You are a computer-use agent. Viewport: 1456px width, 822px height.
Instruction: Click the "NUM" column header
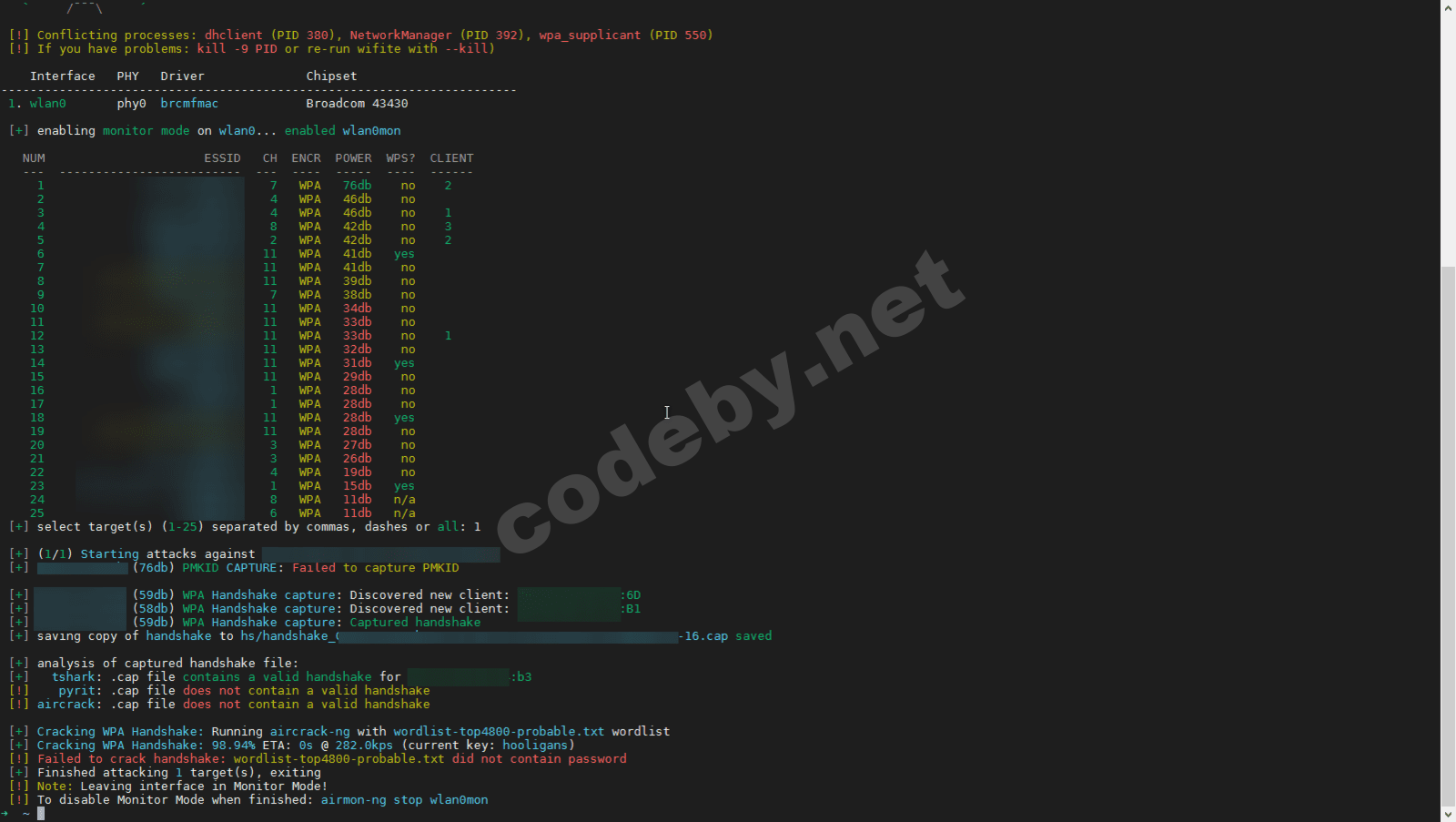tap(34, 158)
